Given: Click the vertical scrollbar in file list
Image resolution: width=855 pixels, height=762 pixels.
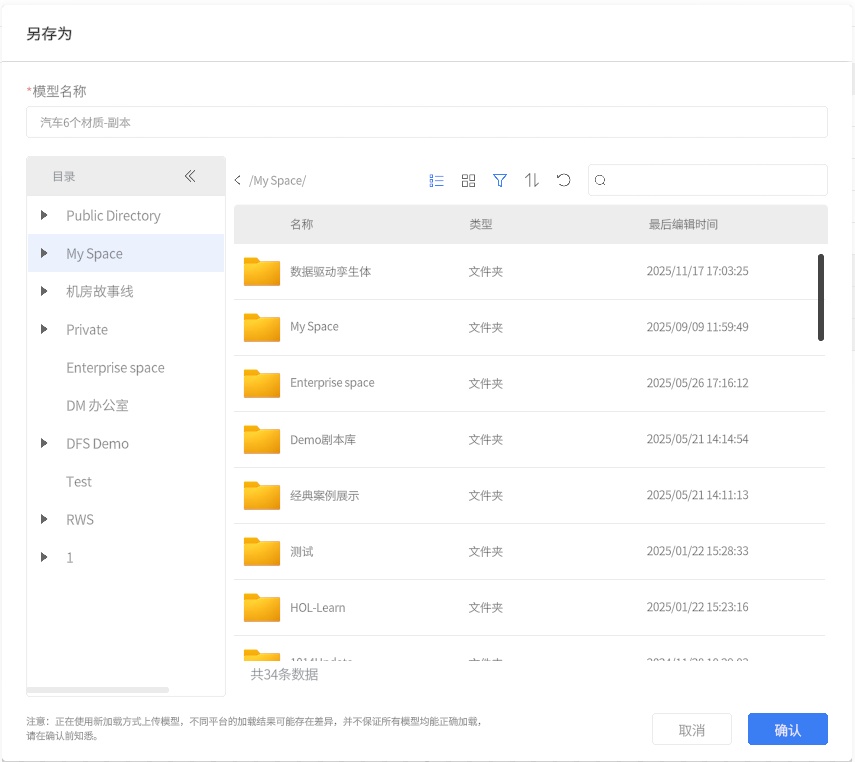Looking at the screenshot, I should (821, 297).
